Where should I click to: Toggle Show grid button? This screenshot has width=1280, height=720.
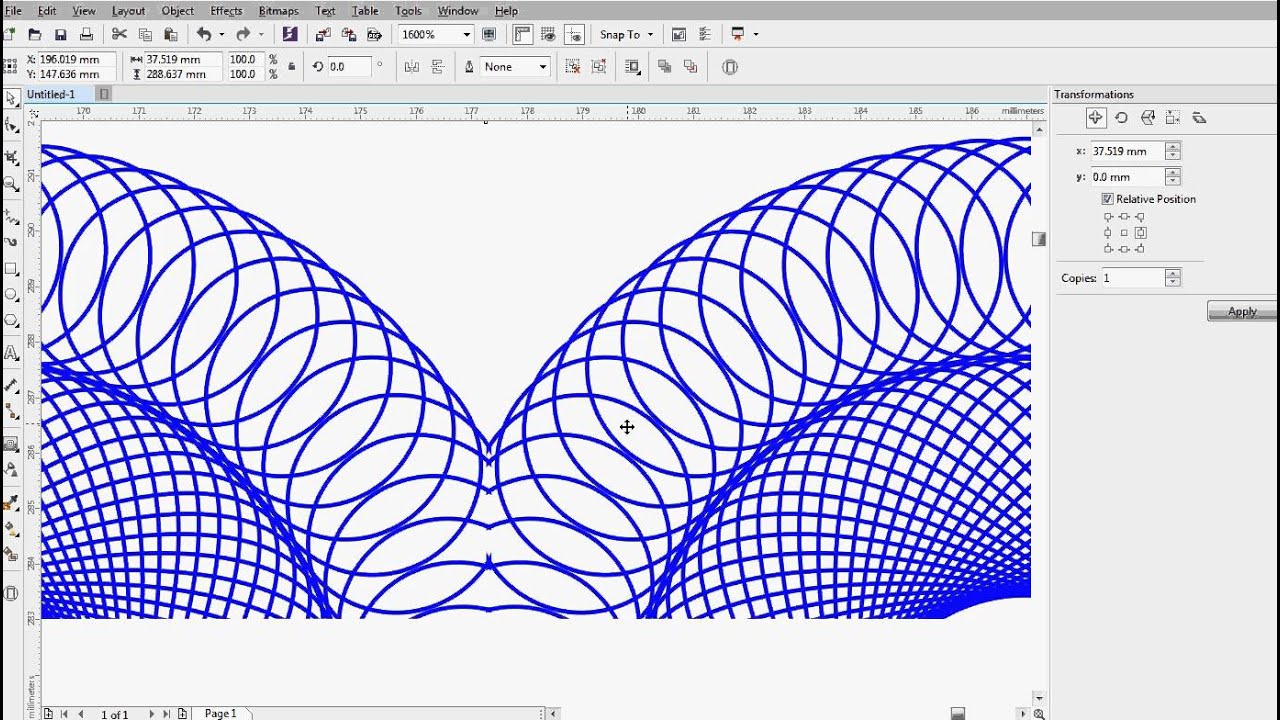[549, 34]
